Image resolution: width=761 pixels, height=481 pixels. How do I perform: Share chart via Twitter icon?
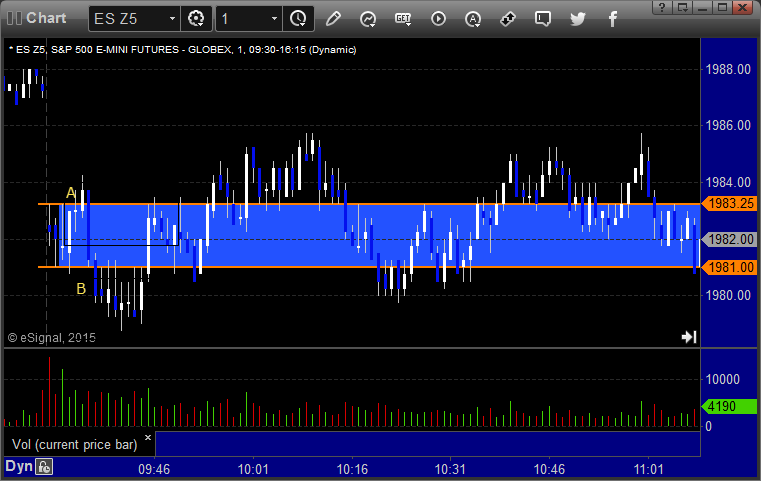point(578,19)
